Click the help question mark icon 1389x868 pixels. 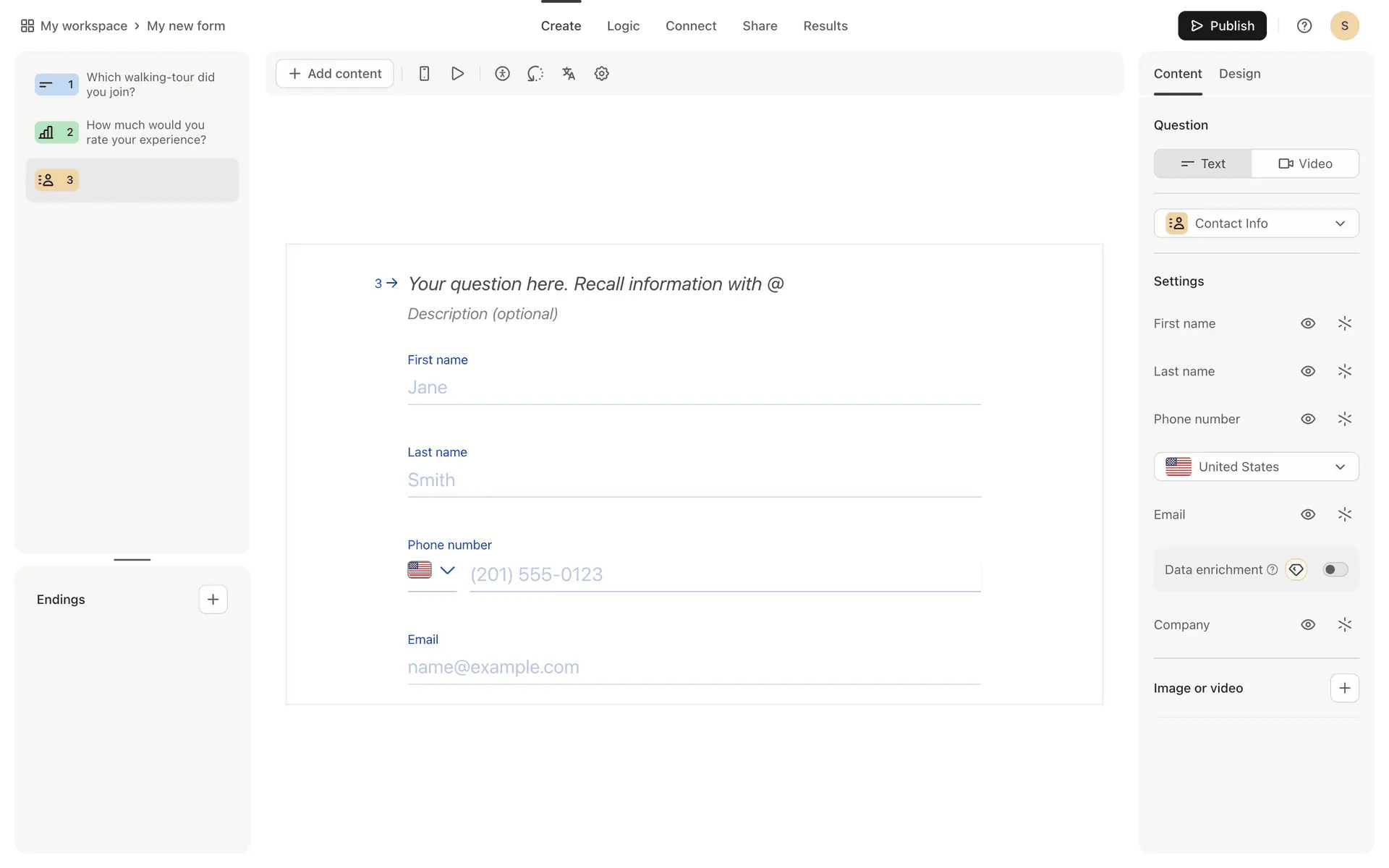tap(1304, 26)
